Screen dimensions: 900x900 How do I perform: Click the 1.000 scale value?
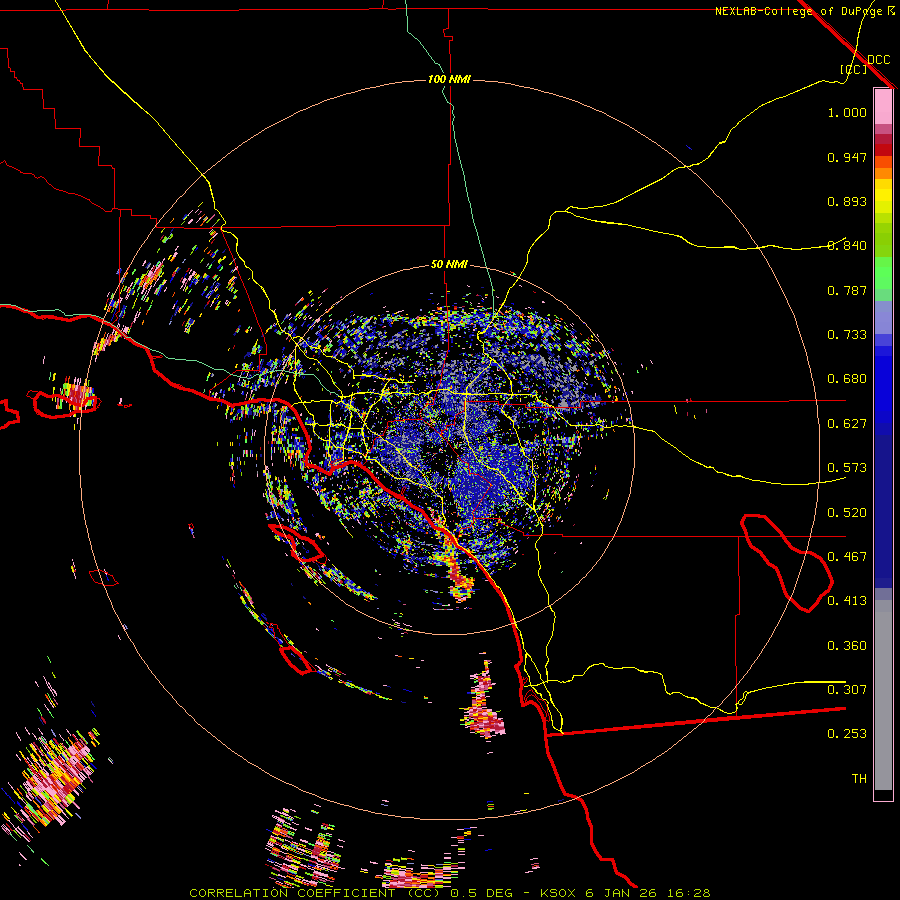pyautogui.click(x=847, y=112)
